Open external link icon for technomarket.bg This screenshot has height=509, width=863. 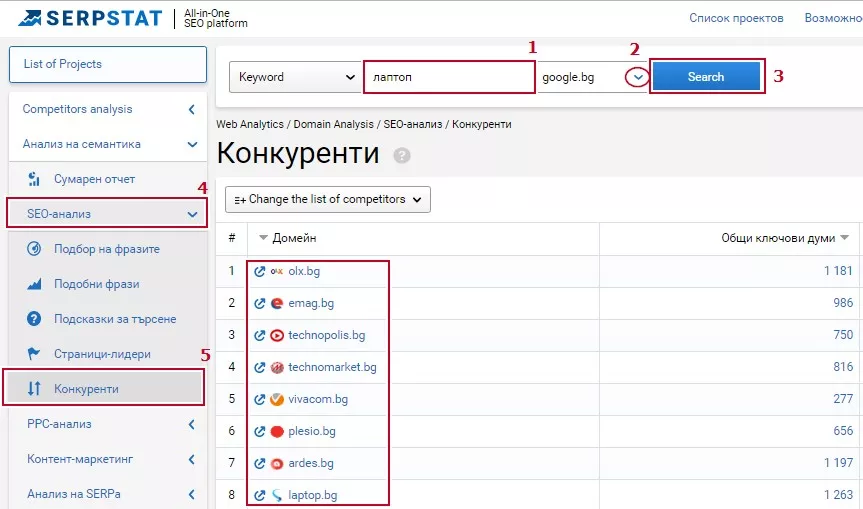click(259, 367)
